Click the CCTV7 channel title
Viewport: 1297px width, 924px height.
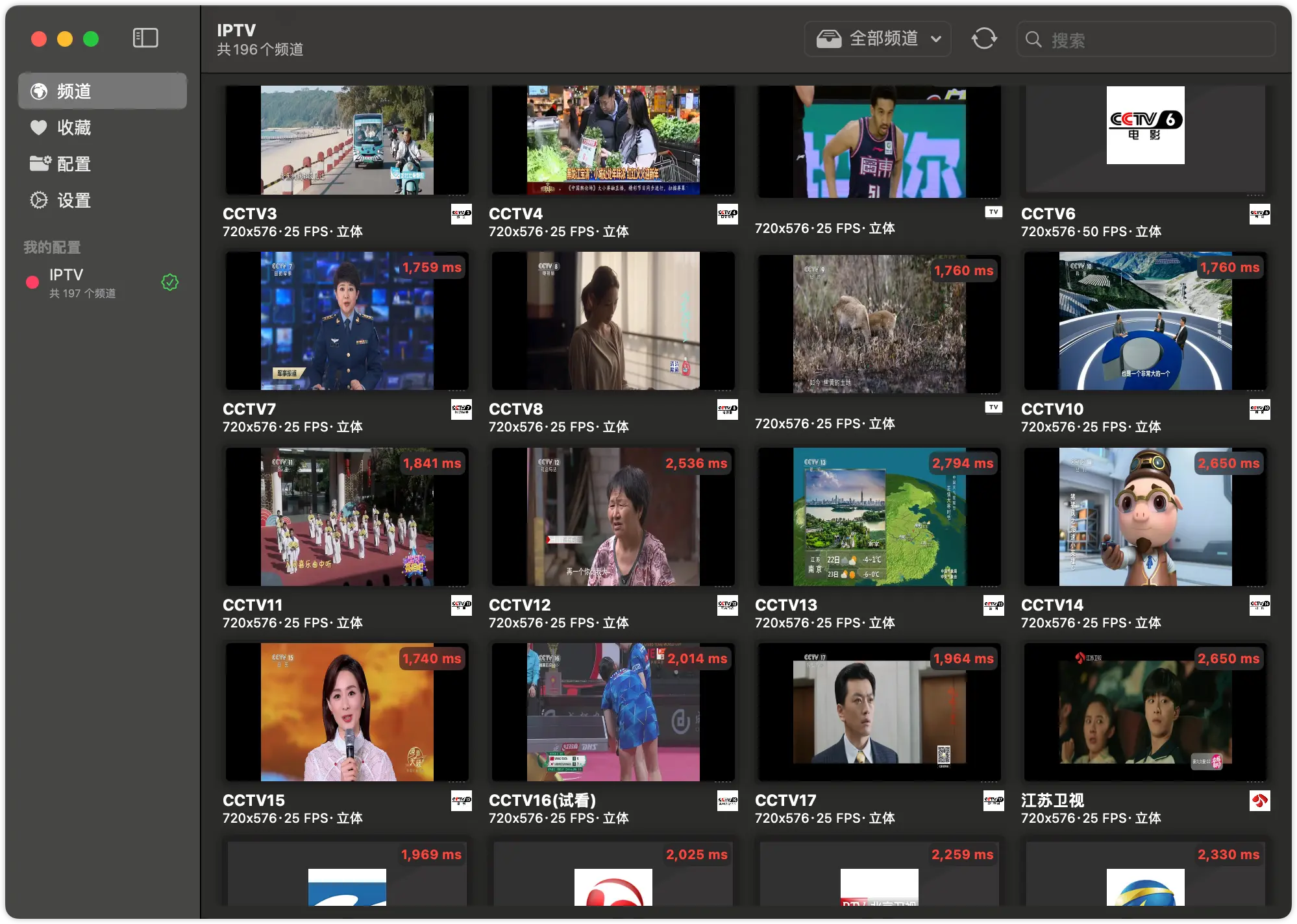(249, 409)
